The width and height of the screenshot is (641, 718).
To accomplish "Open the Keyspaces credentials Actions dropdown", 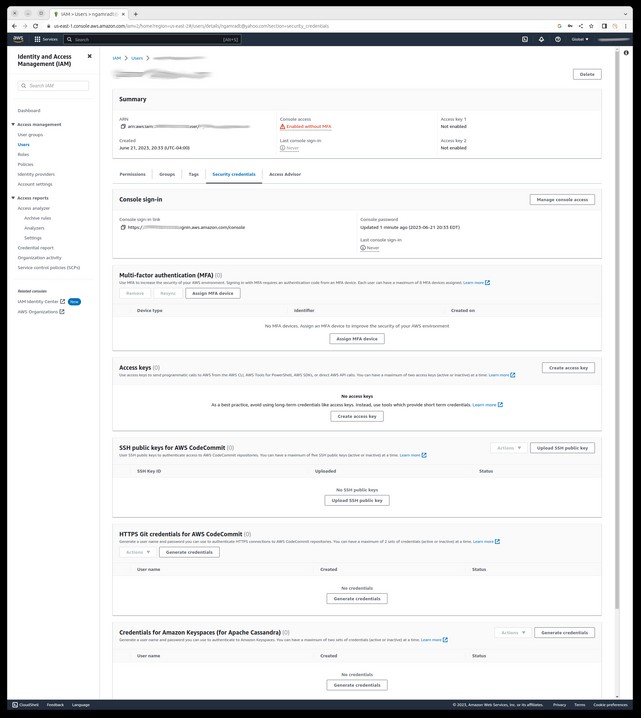I will 513,632.
